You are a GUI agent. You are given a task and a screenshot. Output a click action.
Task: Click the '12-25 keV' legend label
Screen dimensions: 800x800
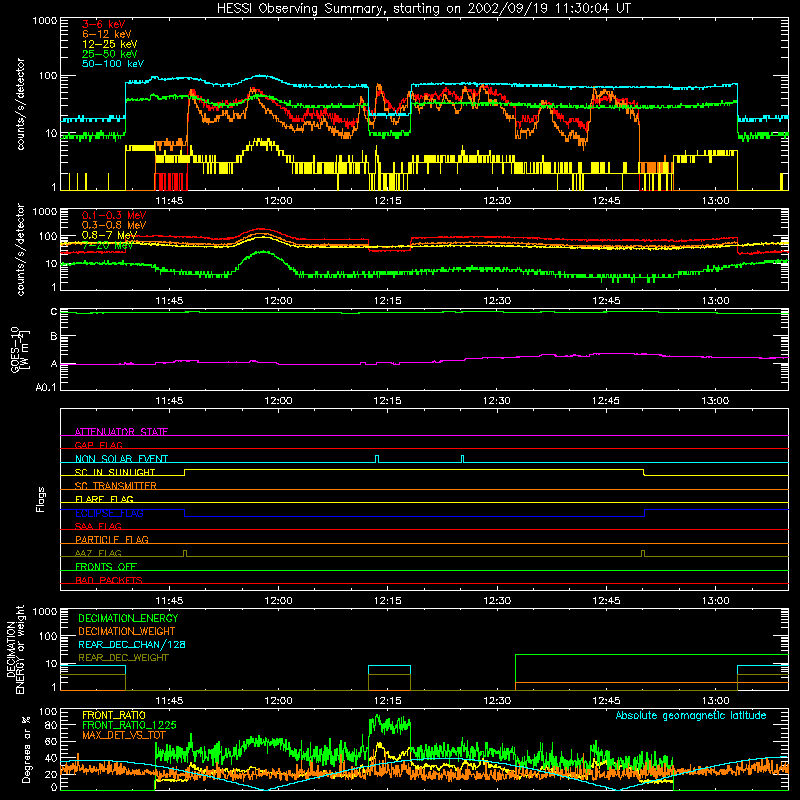coord(110,44)
